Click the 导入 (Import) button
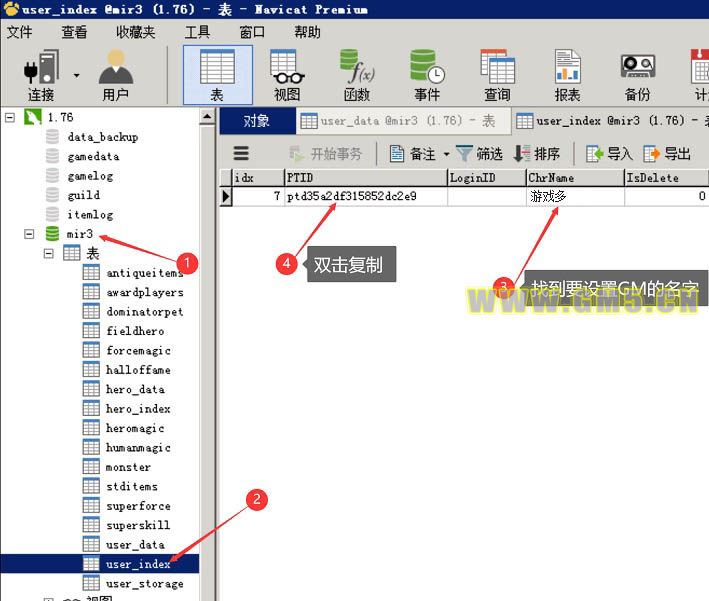Image resolution: width=709 pixels, height=601 pixels. 610,154
